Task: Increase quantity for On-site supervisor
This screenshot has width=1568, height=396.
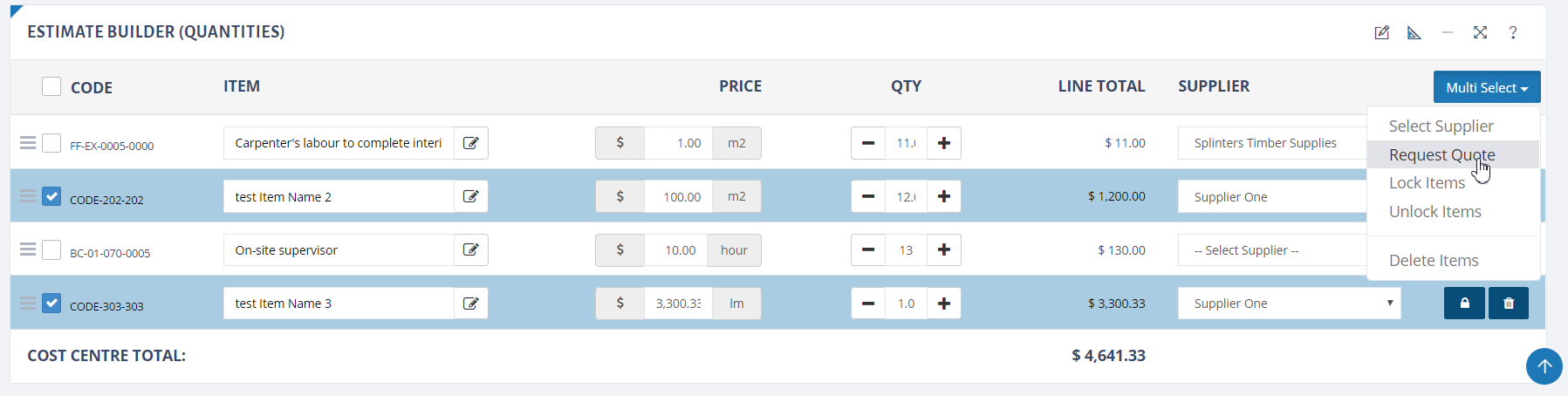Action: tap(944, 250)
